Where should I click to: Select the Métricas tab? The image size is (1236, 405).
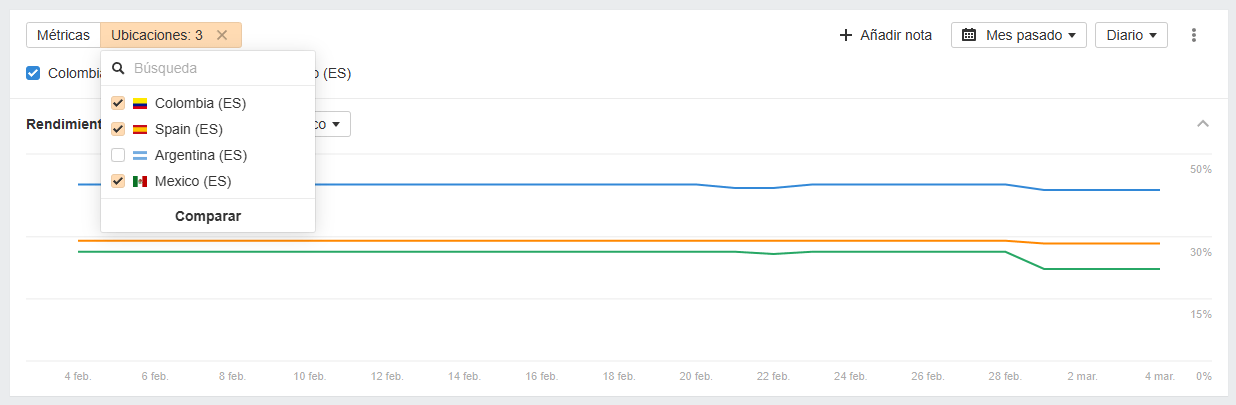tap(63, 35)
